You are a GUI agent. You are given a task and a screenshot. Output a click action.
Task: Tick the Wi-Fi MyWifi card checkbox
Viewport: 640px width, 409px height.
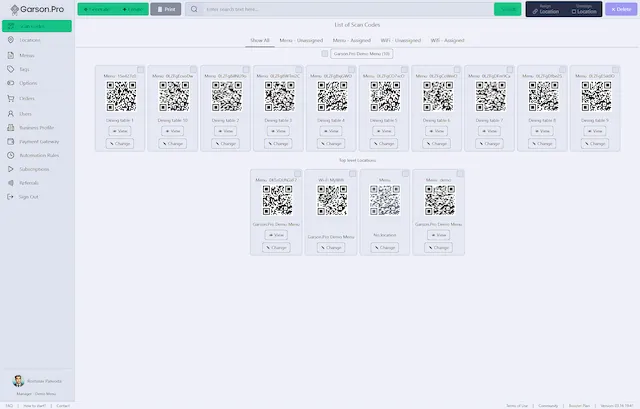pos(353,173)
